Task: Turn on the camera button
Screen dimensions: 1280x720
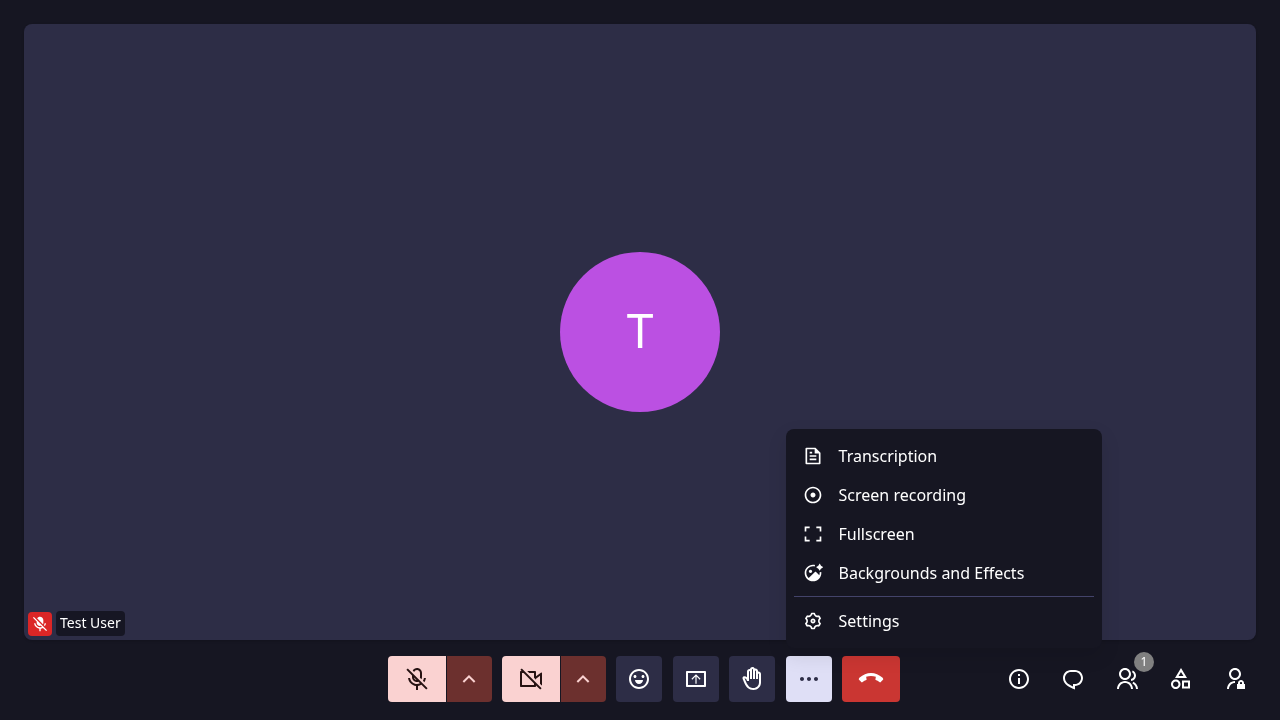Action: [x=531, y=679]
